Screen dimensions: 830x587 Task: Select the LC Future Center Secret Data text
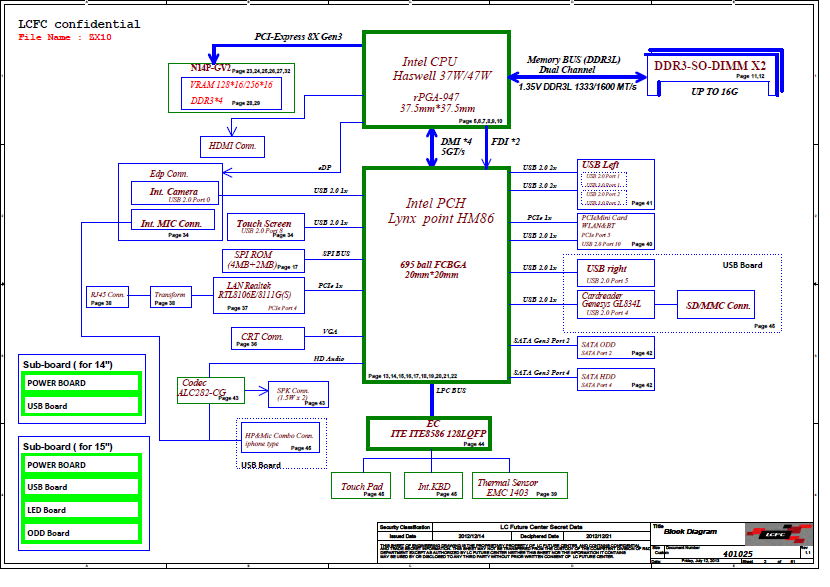[x=541, y=527]
